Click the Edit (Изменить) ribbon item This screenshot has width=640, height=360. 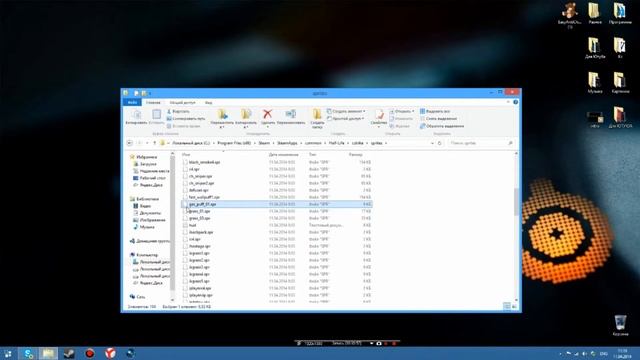click(x=401, y=119)
